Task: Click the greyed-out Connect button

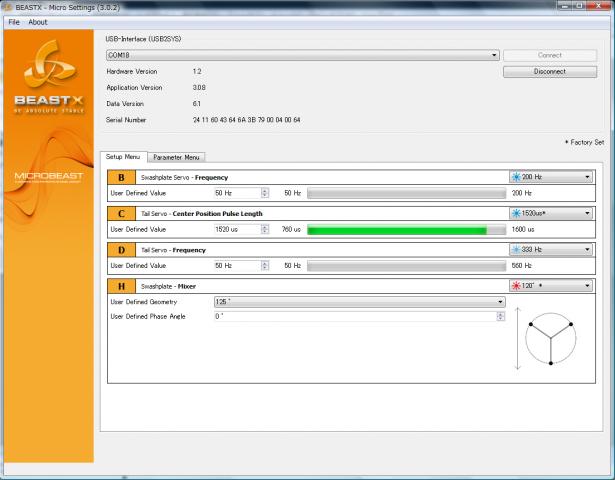Action: click(x=550, y=55)
